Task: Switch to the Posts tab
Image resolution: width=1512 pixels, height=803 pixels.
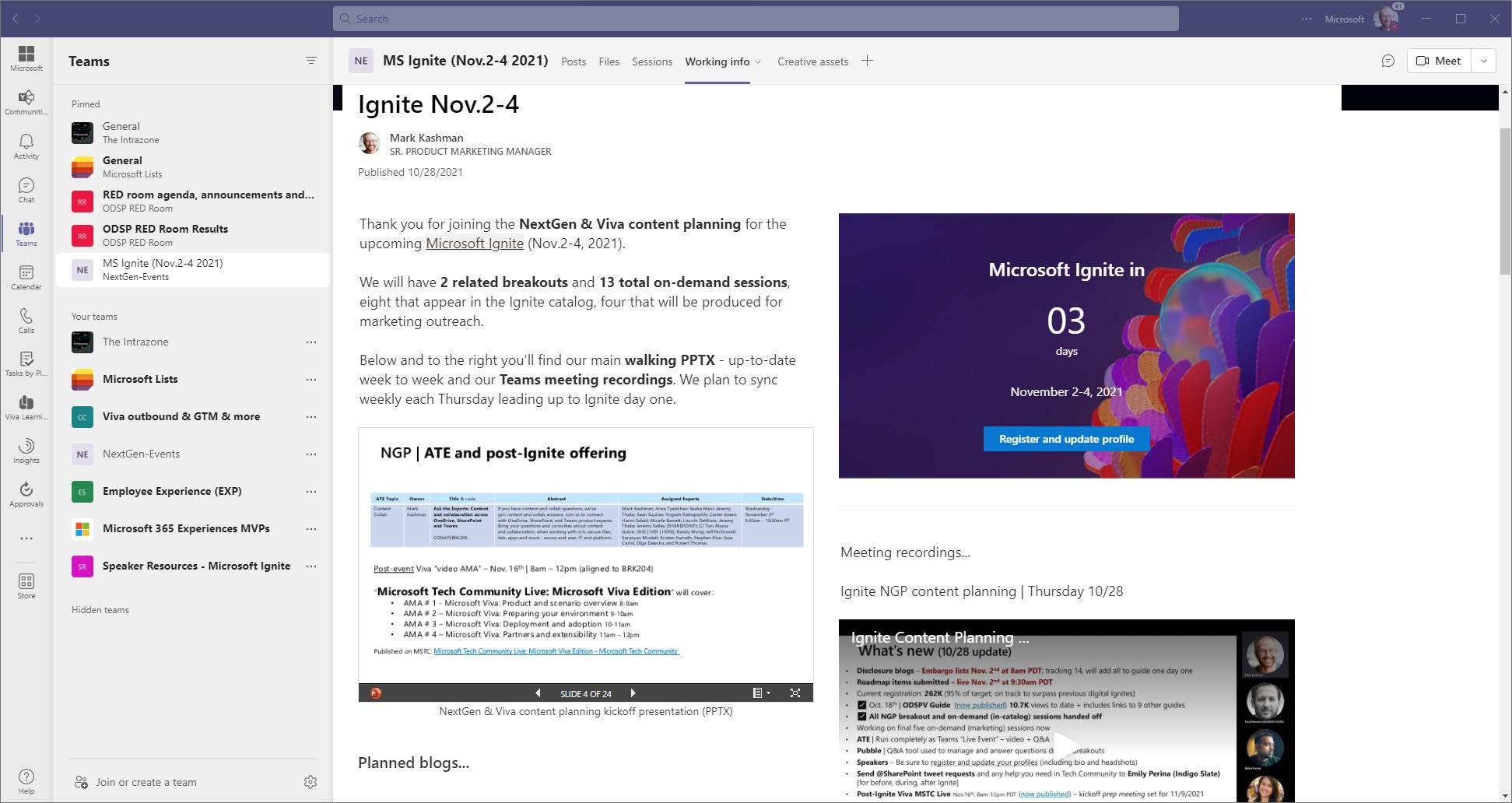Action: point(574,61)
